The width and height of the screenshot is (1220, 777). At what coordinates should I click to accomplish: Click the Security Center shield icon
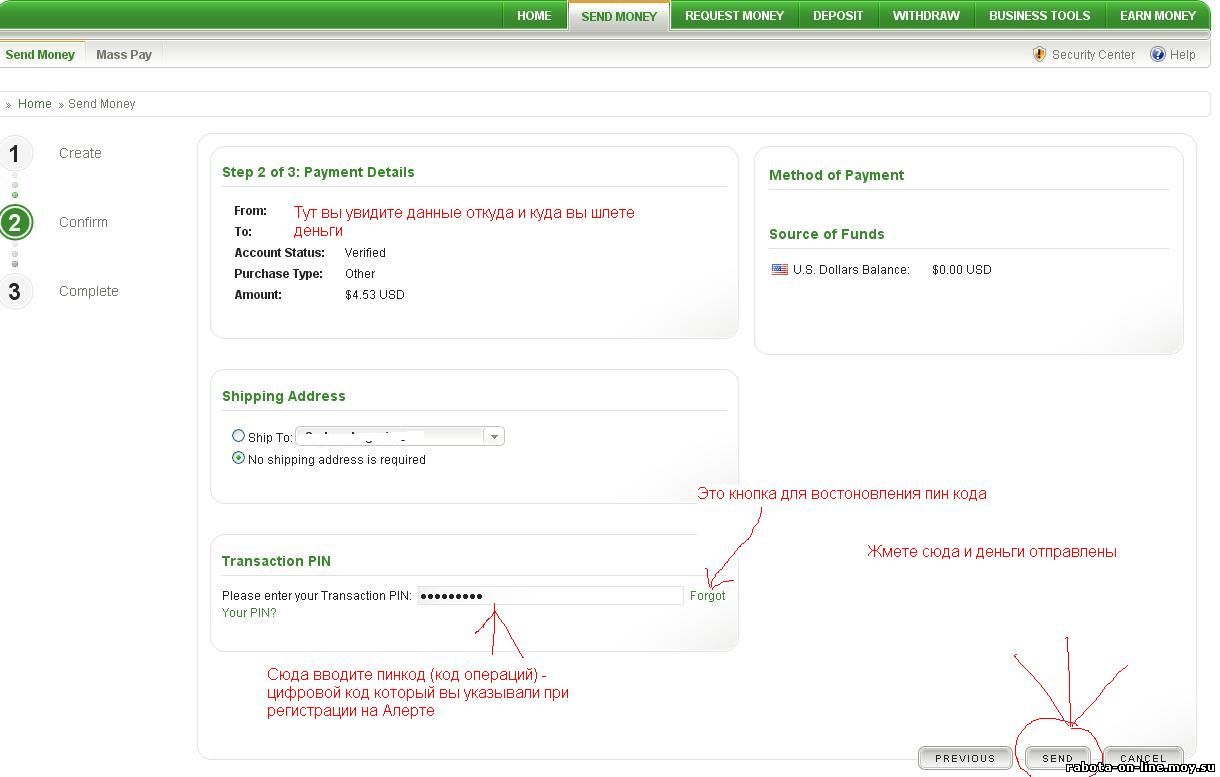click(1039, 55)
